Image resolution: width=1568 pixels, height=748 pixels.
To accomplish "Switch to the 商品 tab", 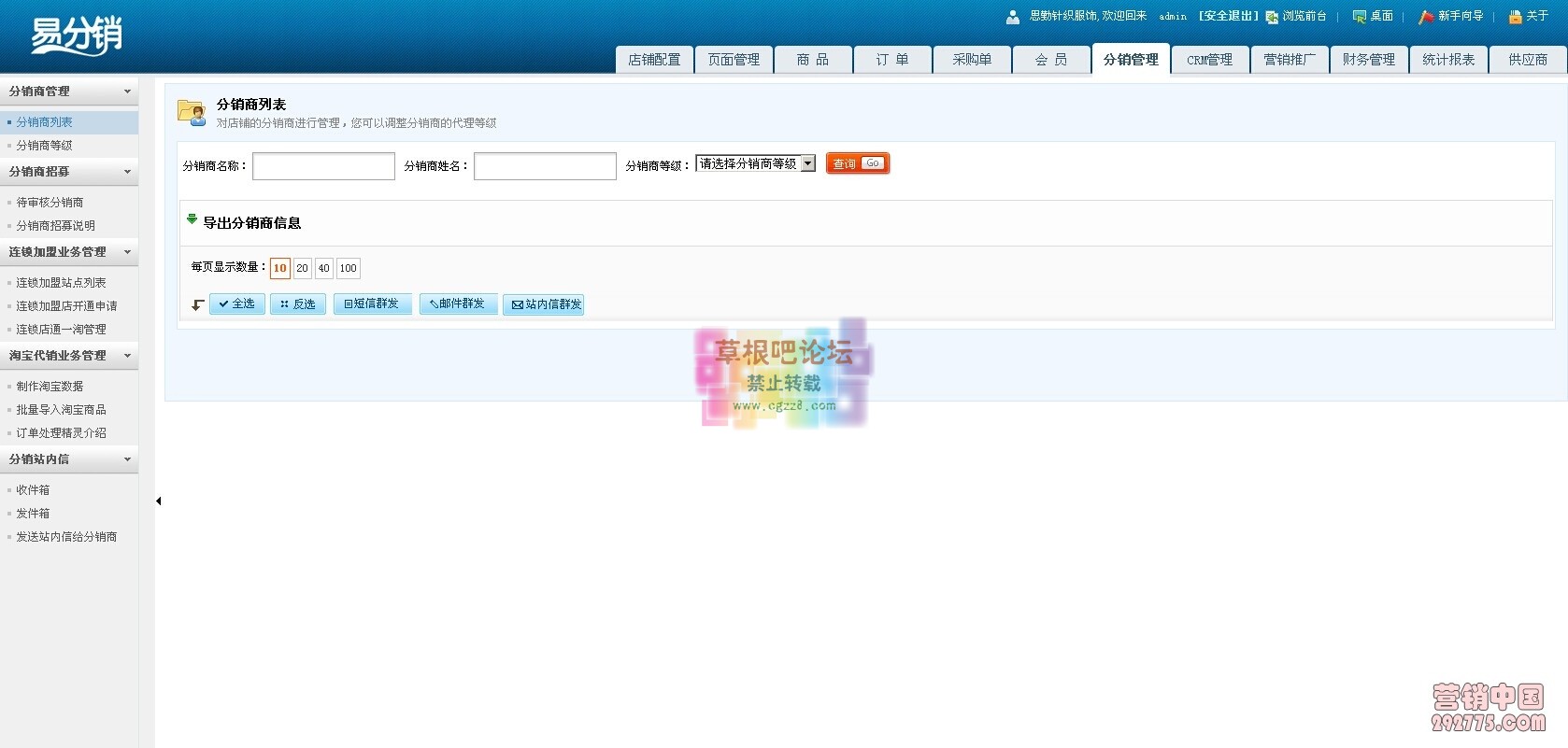I will pos(813,60).
